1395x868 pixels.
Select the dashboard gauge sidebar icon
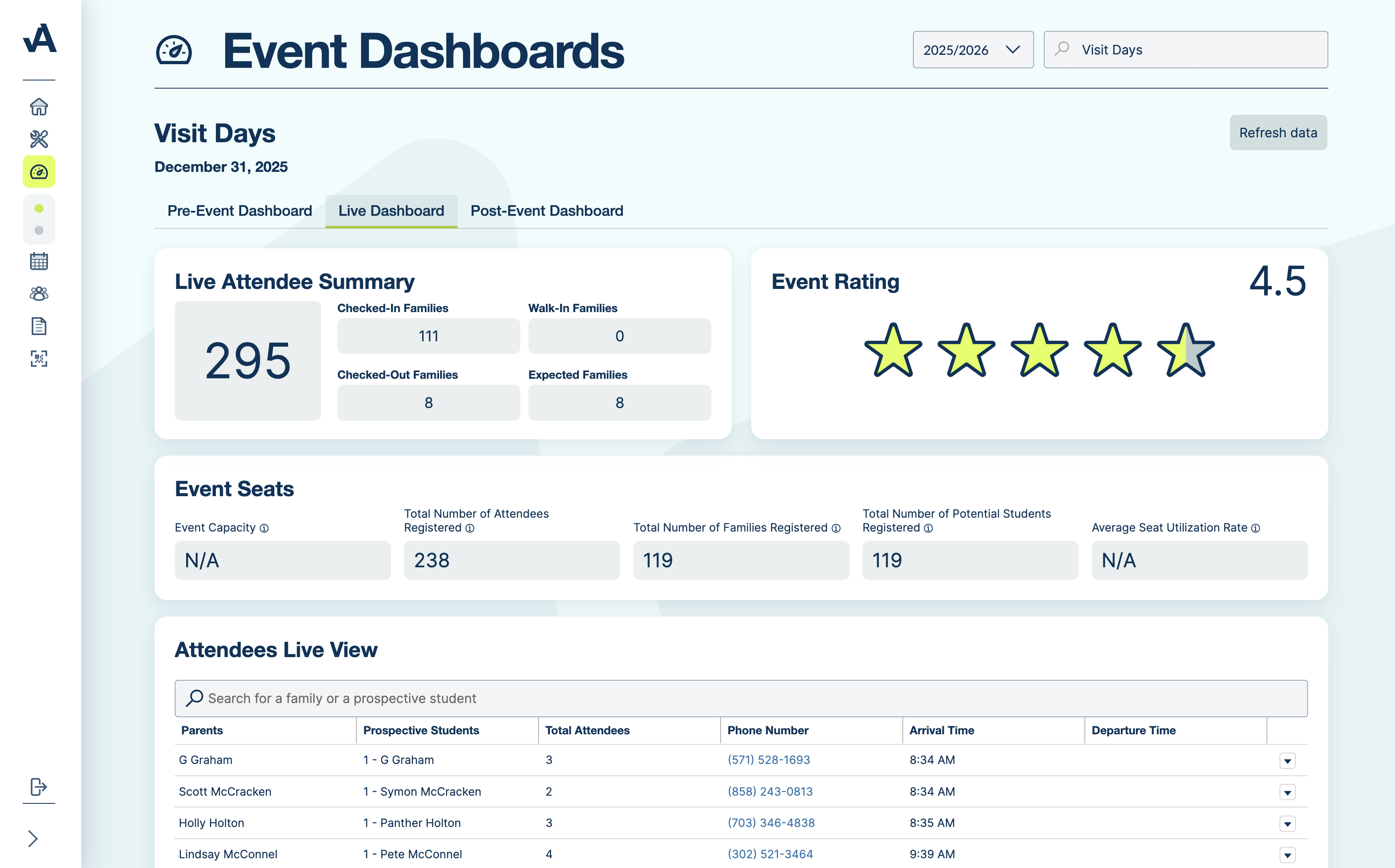[39, 171]
